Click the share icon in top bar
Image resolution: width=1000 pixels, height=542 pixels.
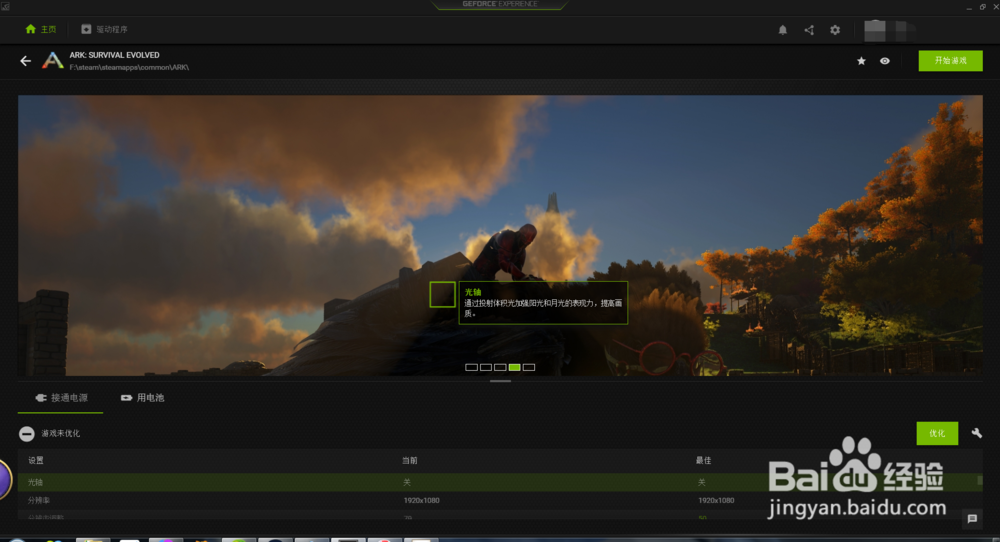809,30
